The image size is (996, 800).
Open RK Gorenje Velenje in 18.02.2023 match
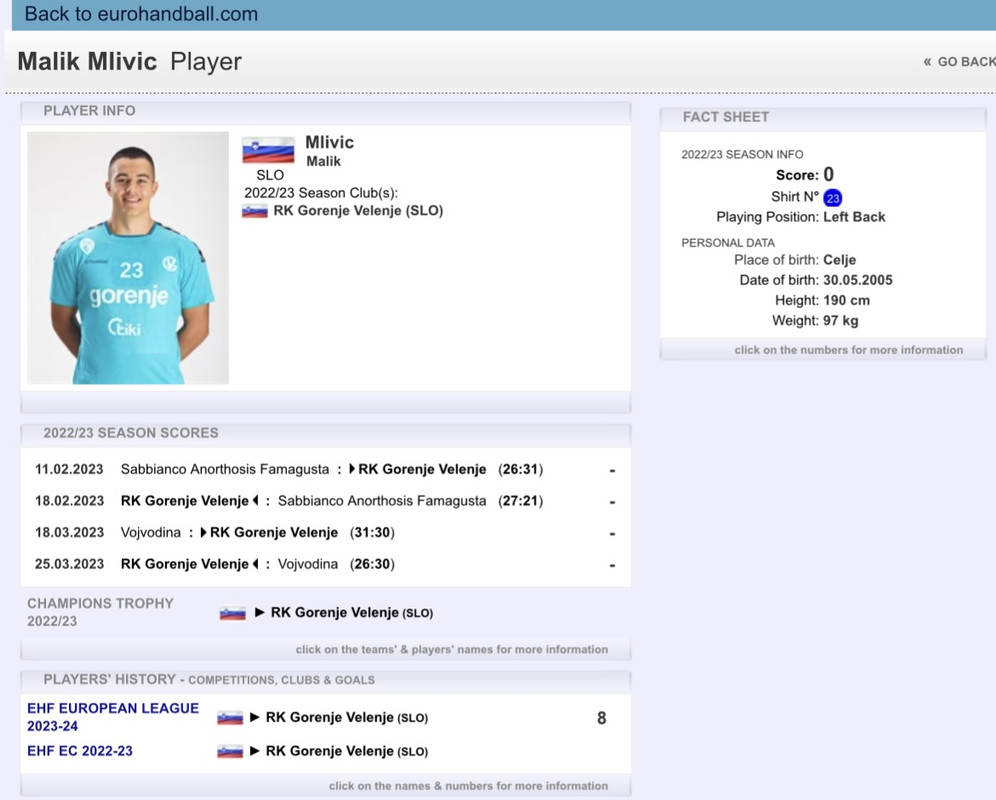pos(184,501)
